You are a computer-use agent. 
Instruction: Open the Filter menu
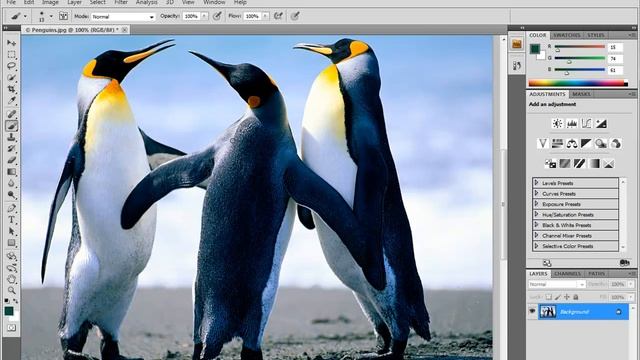coord(121,2)
